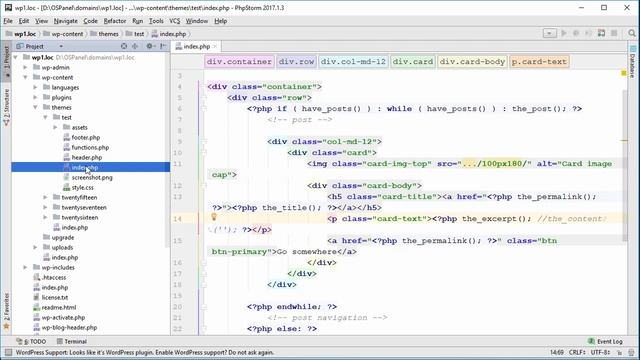
Task: Open the Terminal tool window
Action: point(72,341)
